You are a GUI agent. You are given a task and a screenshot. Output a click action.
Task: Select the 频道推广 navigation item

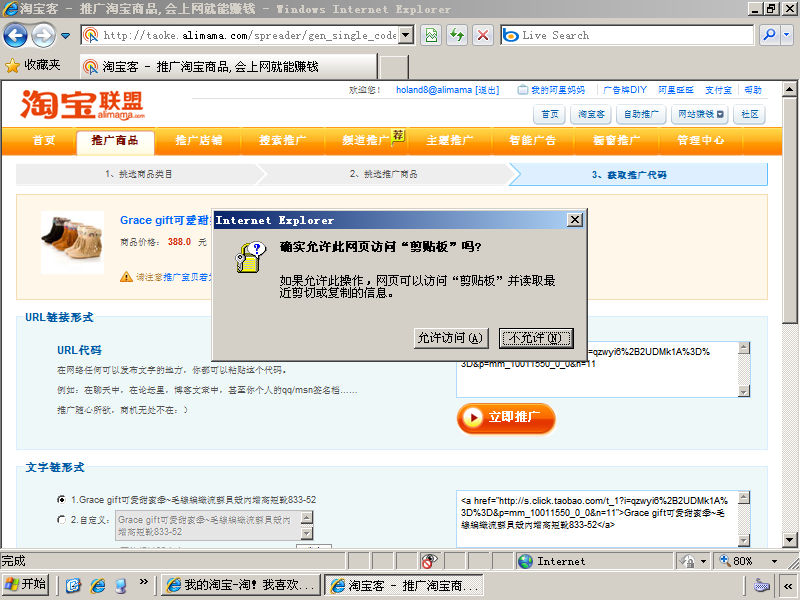point(365,140)
